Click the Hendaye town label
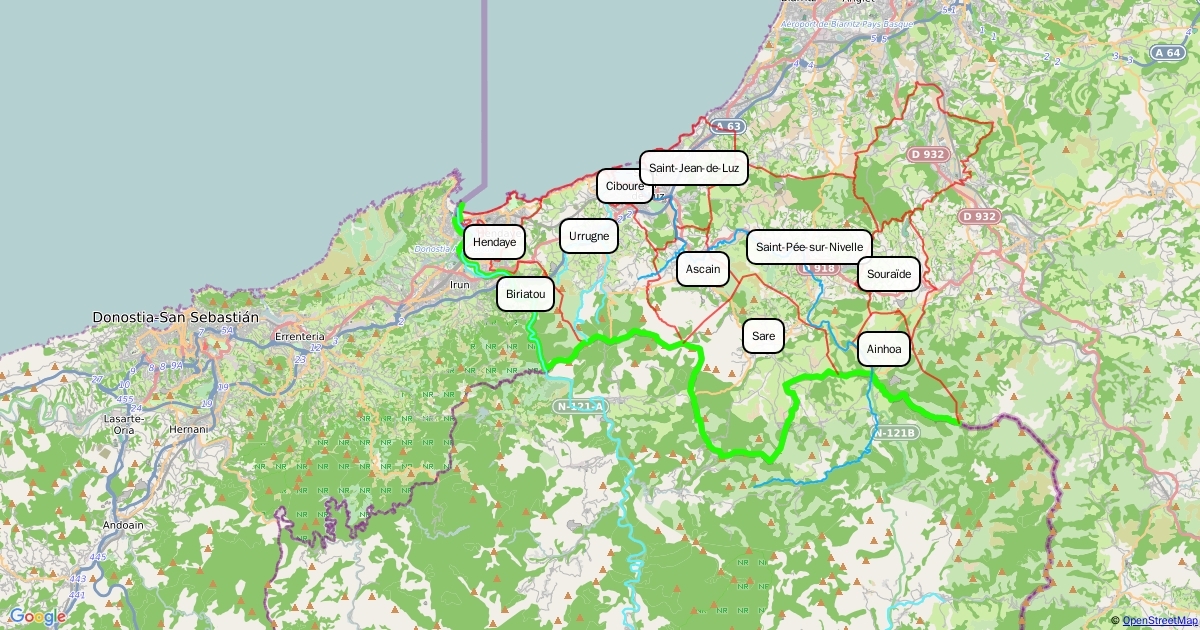The width and height of the screenshot is (1200, 630). point(494,242)
